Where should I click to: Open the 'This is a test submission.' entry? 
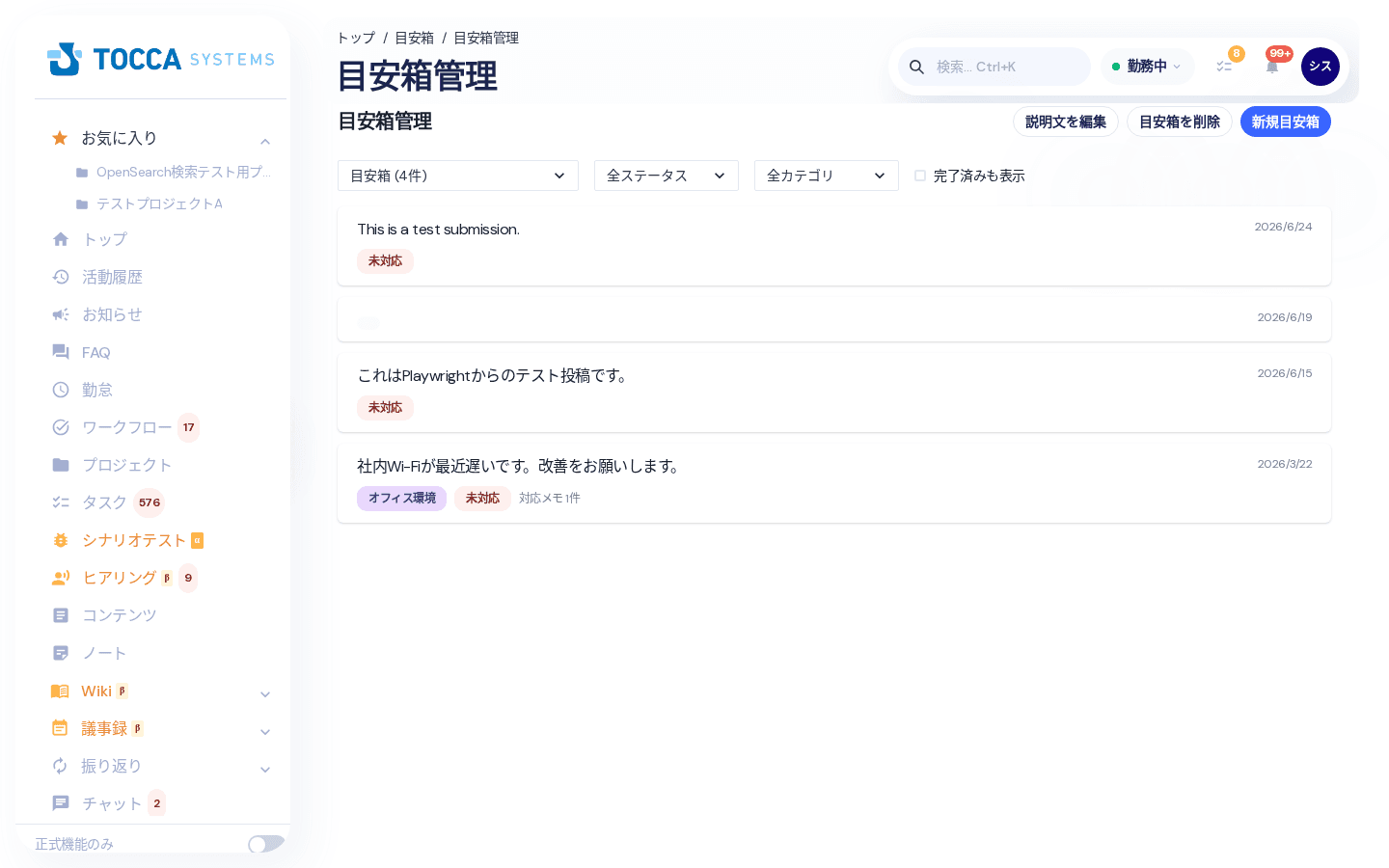click(x=834, y=246)
